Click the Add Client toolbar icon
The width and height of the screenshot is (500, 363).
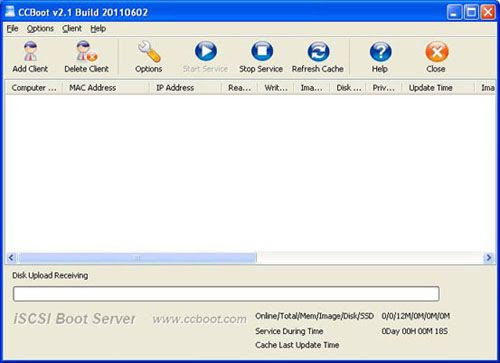[30, 52]
